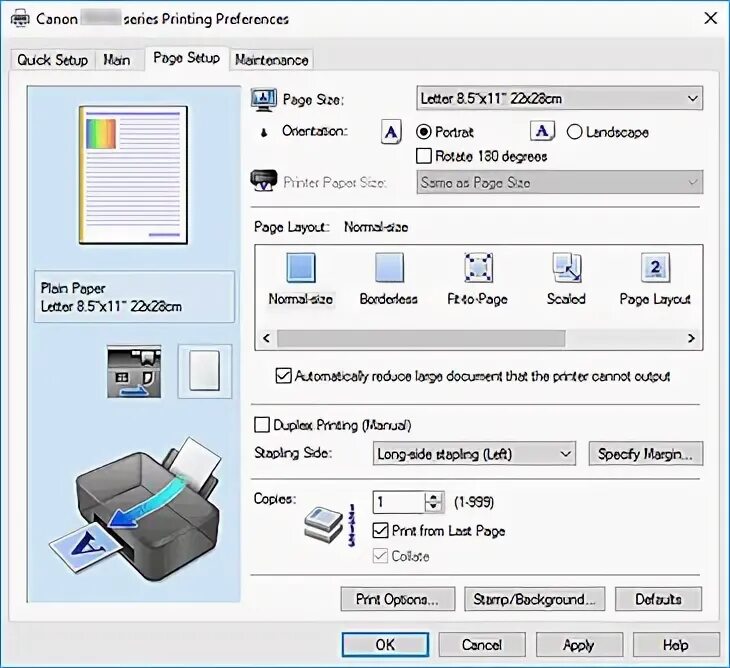Viewport: 730px width, 668px height.
Task: Click the Copies number input field
Action: pyautogui.click(x=399, y=502)
